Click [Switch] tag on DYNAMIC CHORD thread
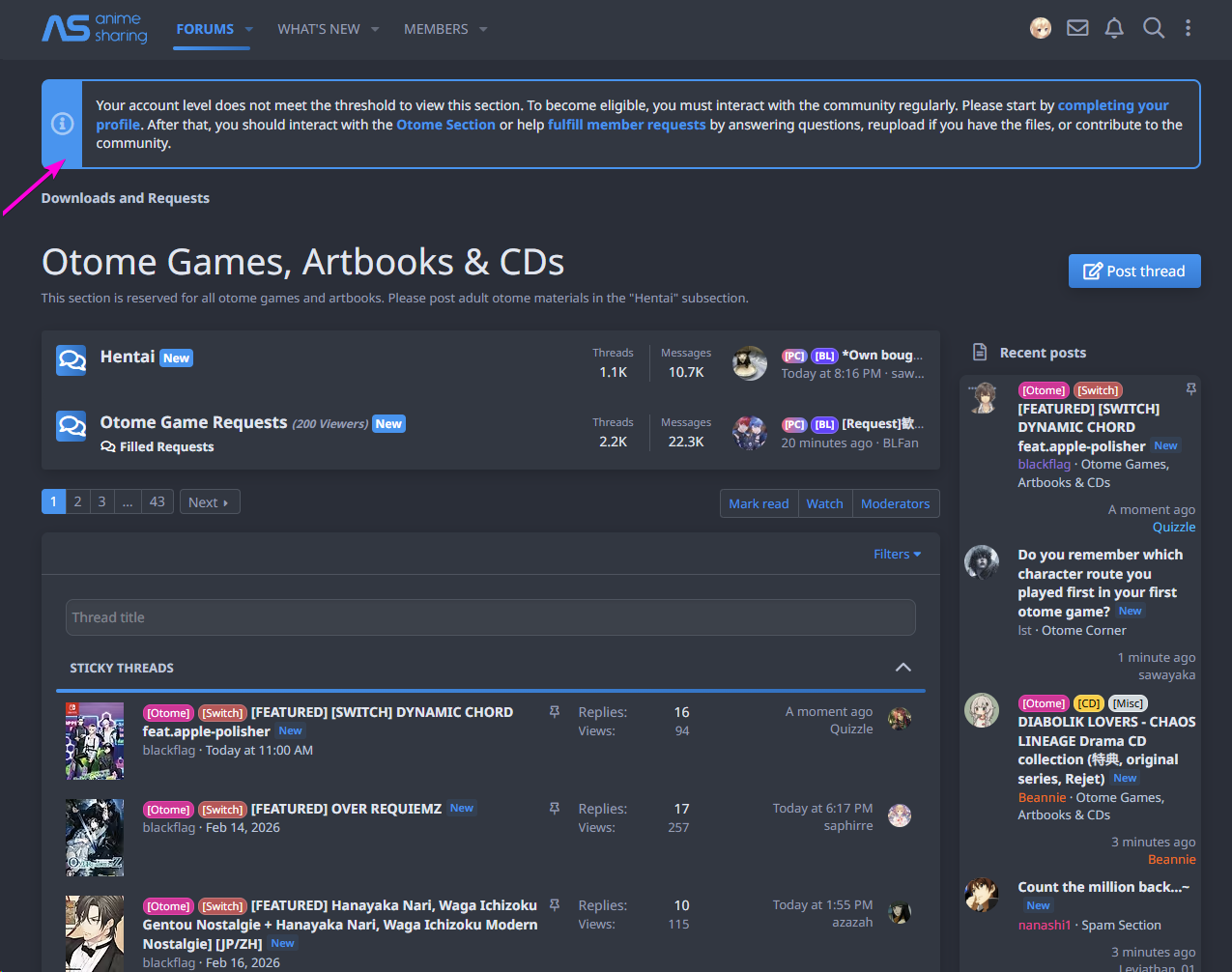This screenshot has width=1232, height=972. [222, 713]
